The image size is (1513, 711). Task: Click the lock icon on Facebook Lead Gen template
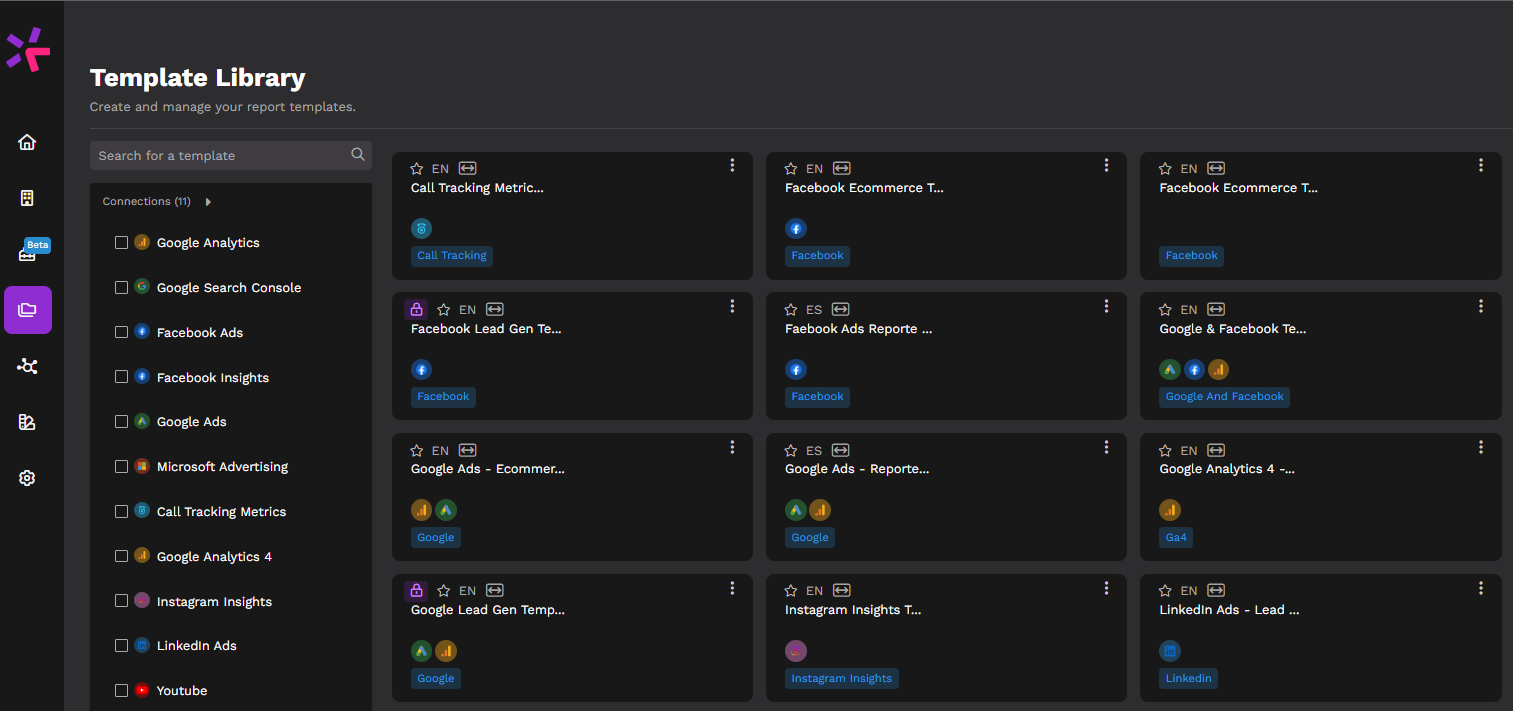pyautogui.click(x=417, y=310)
